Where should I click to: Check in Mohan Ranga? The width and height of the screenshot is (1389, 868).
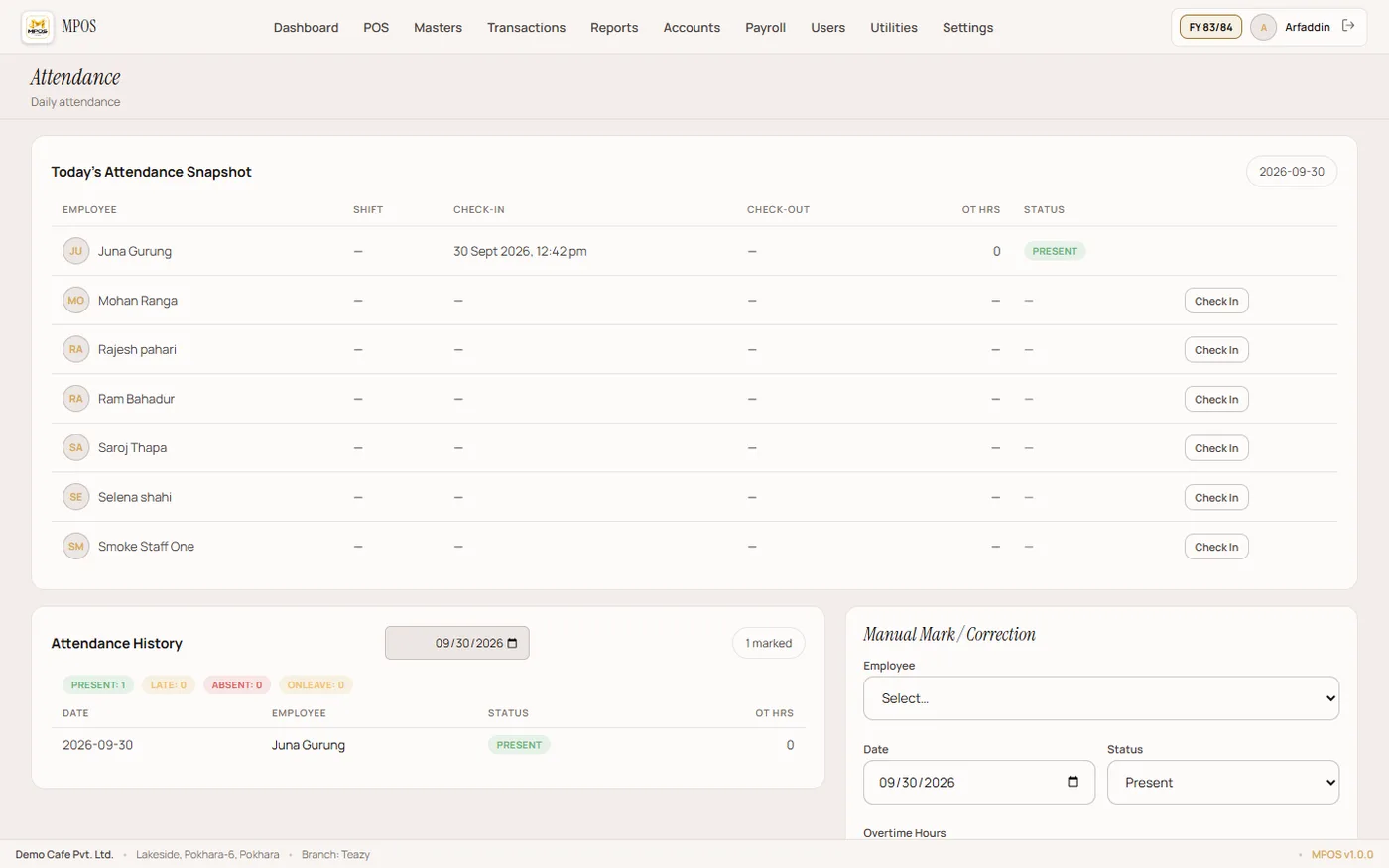click(x=1216, y=301)
